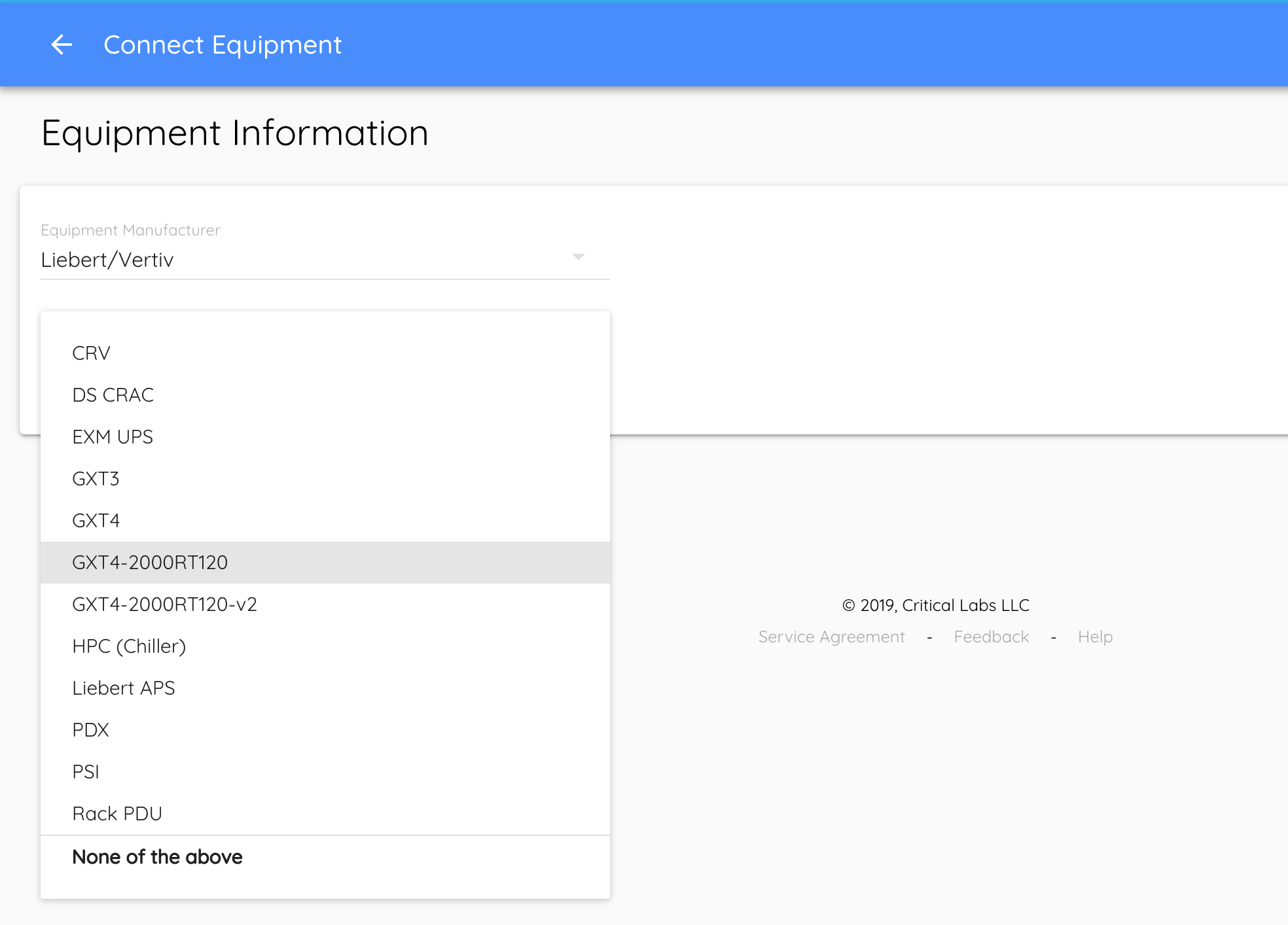Choose Rack PDU model
1288x925 pixels.
[x=117, y=814]
